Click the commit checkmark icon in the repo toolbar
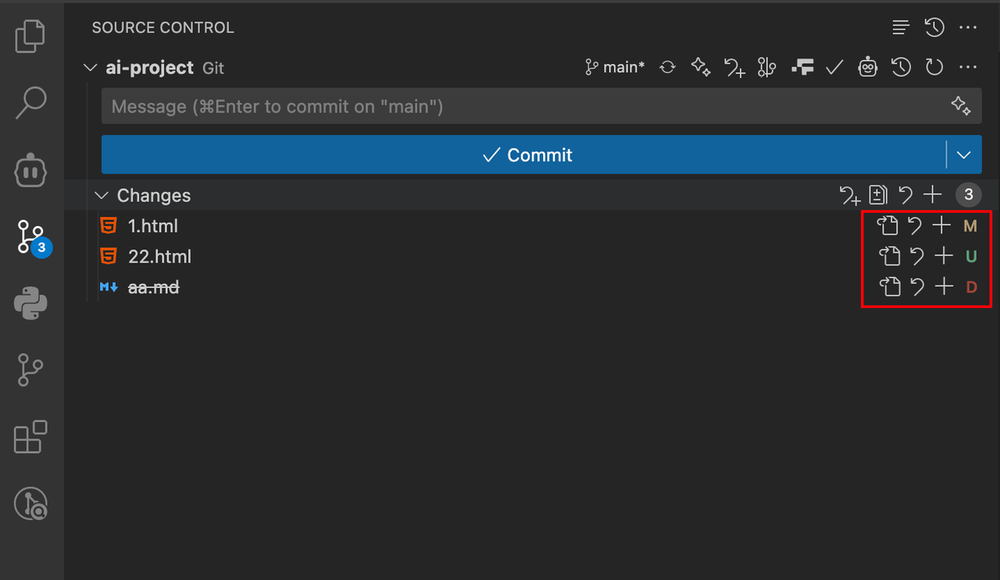 point(834,67)
